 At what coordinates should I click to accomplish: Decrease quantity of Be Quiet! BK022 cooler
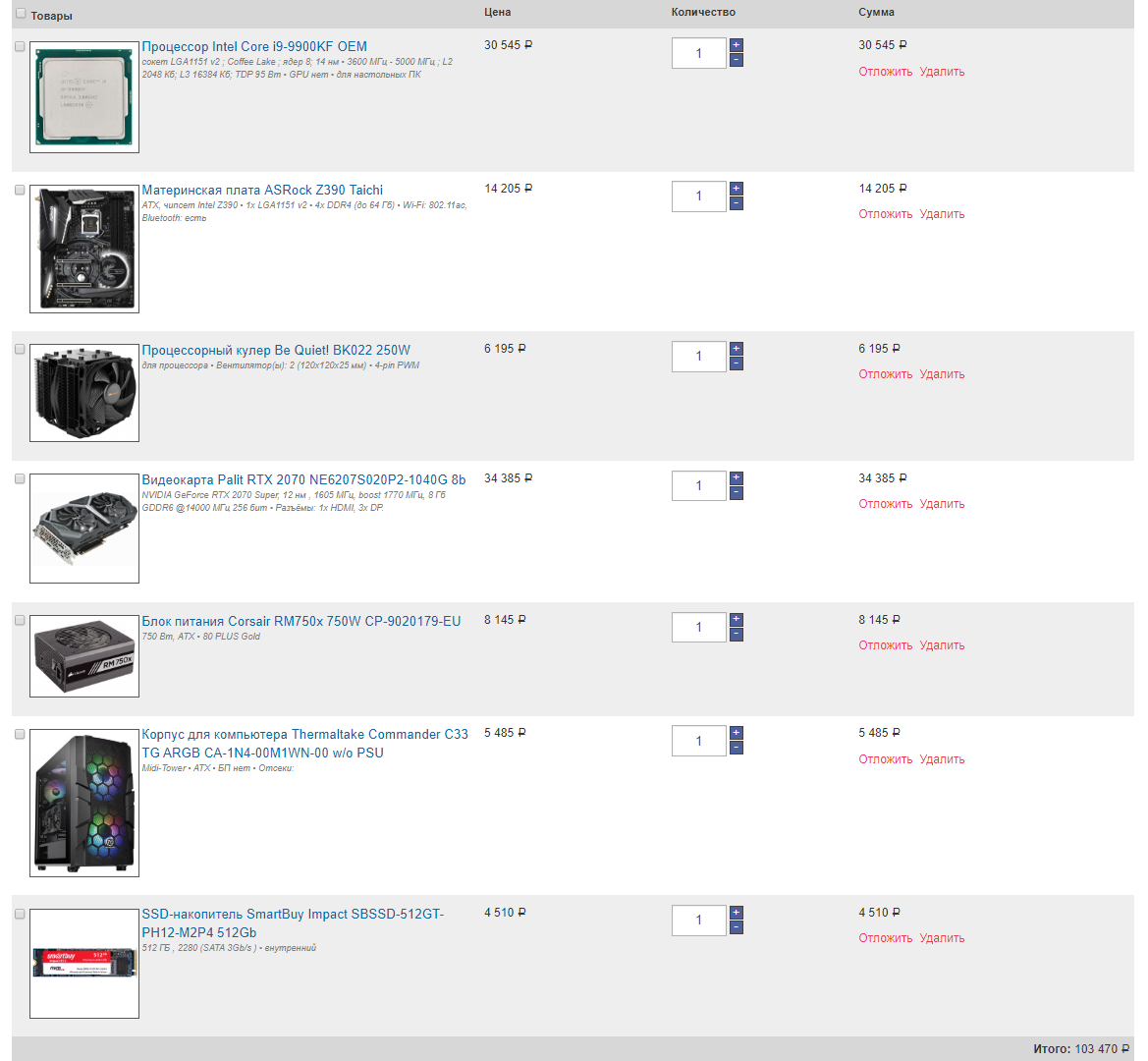[x=737, y=363]
